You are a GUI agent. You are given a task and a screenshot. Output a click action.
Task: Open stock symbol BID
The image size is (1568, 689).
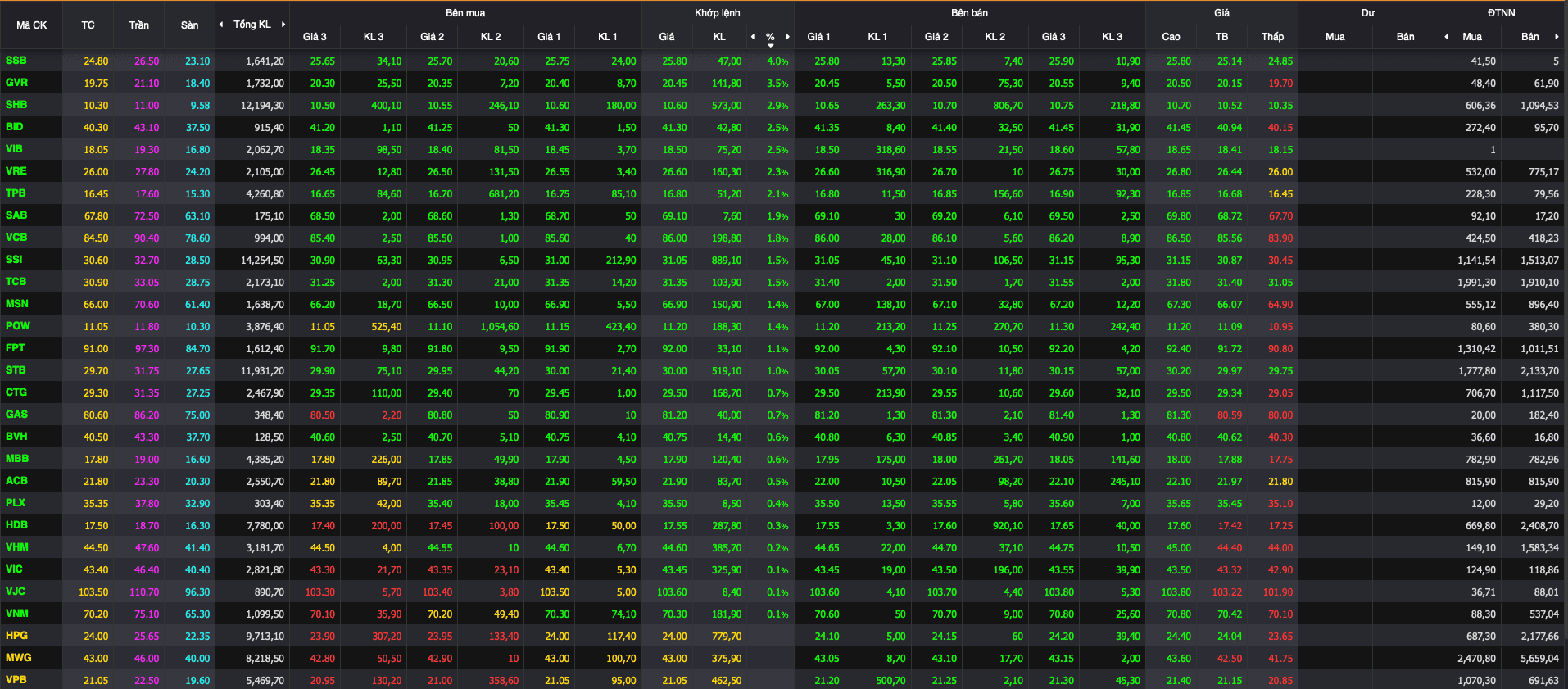pos(15,127)
